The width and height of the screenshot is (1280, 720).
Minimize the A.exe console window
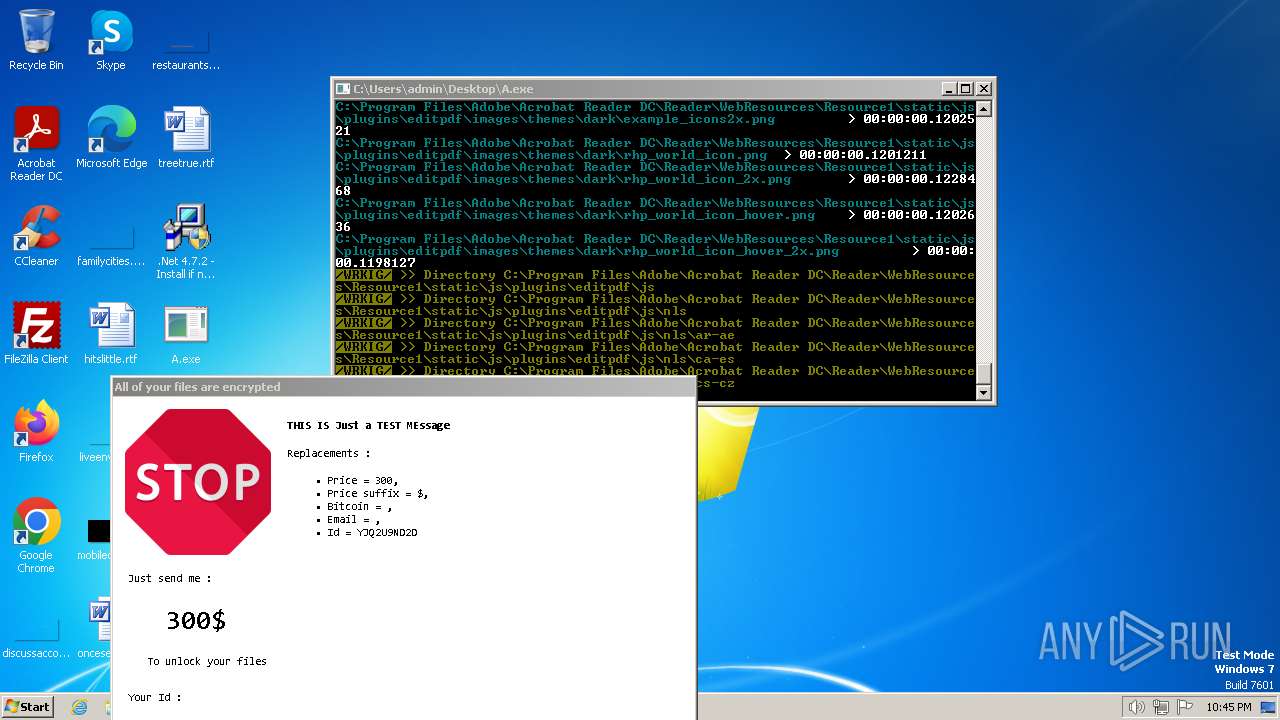(x=948, y=89)
